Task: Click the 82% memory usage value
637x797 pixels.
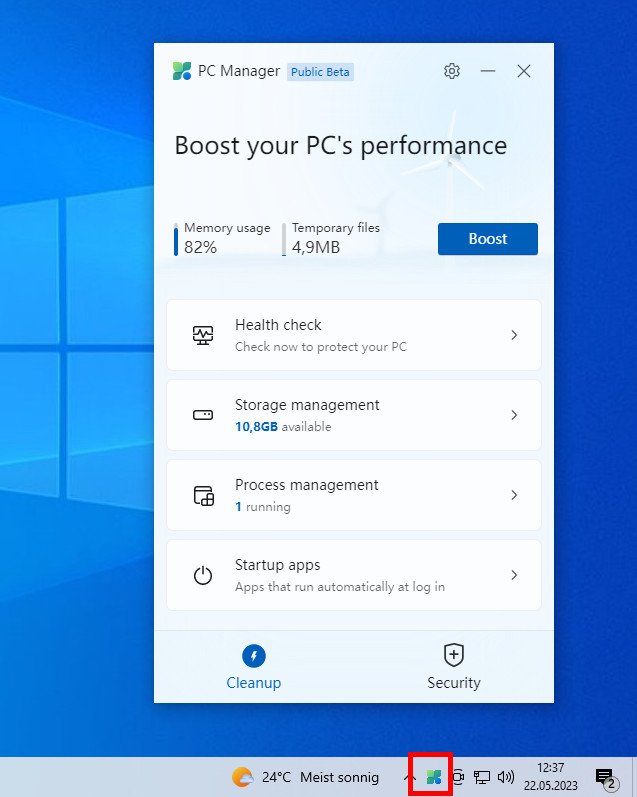Action: 200,248
